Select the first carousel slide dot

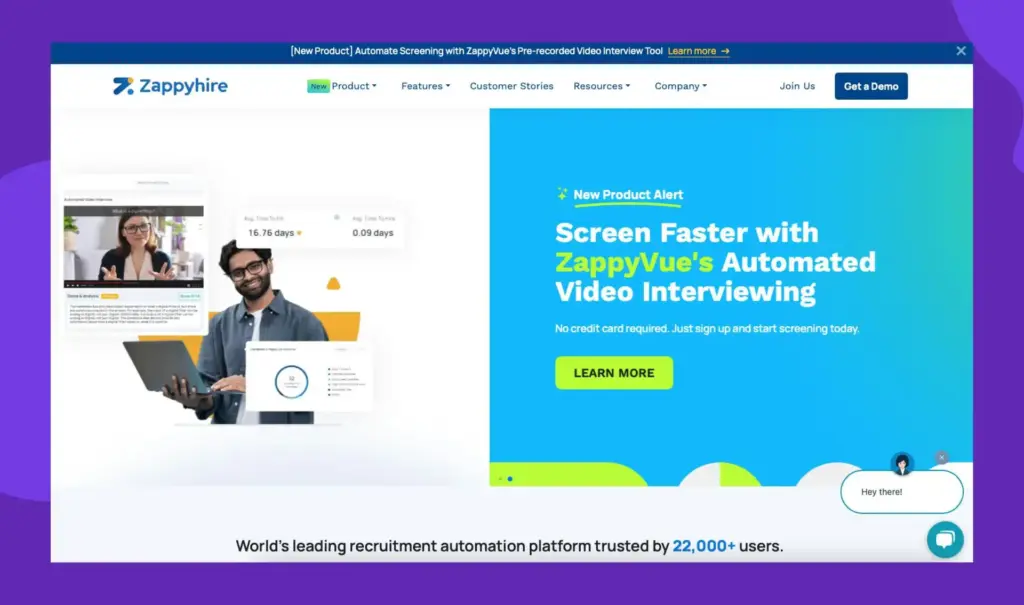click(x=500, y=479)
